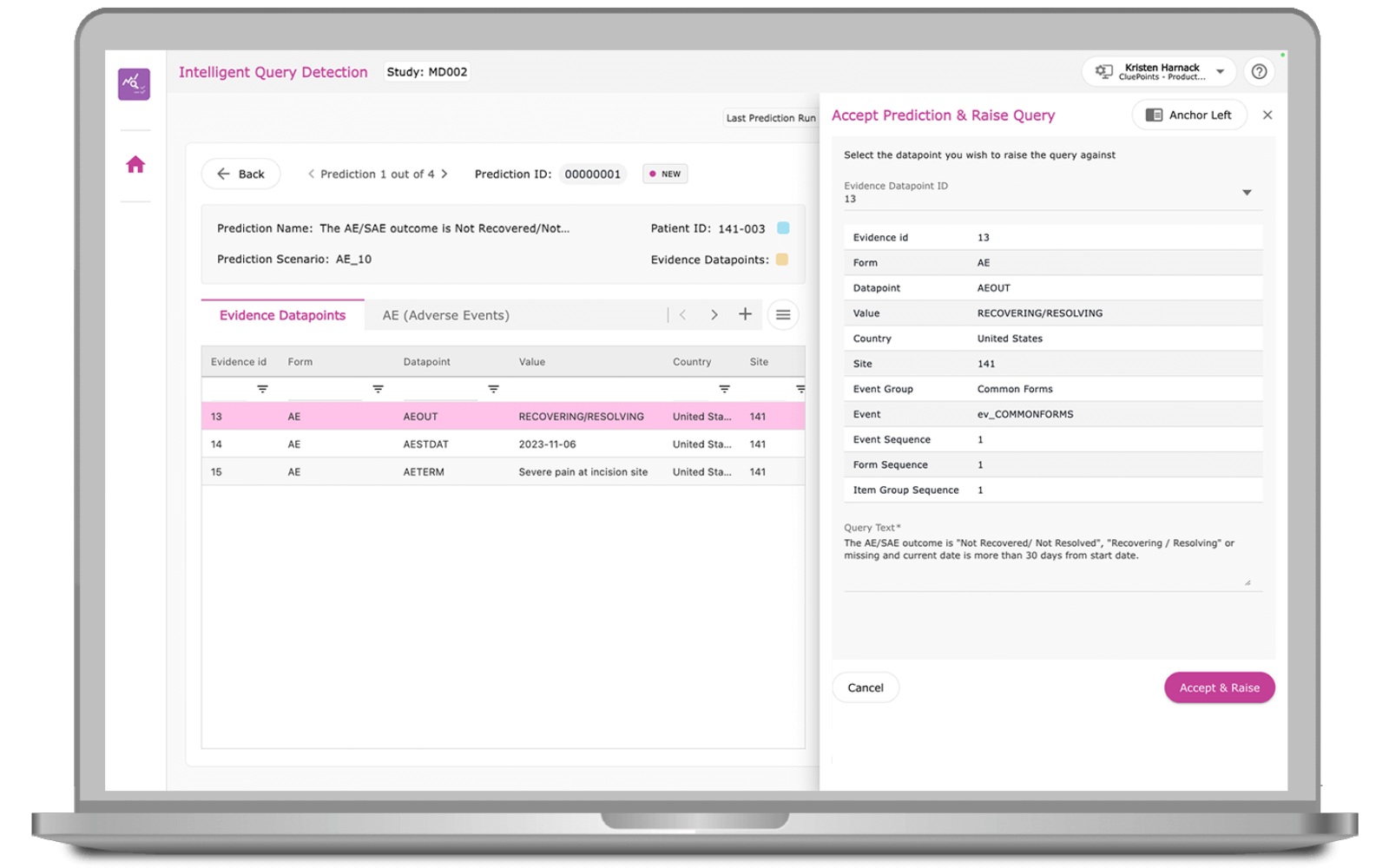Open filter for Datapoint column
Image resolution: width=1389 pixels, height=868 pixels.
pos(493,389)
